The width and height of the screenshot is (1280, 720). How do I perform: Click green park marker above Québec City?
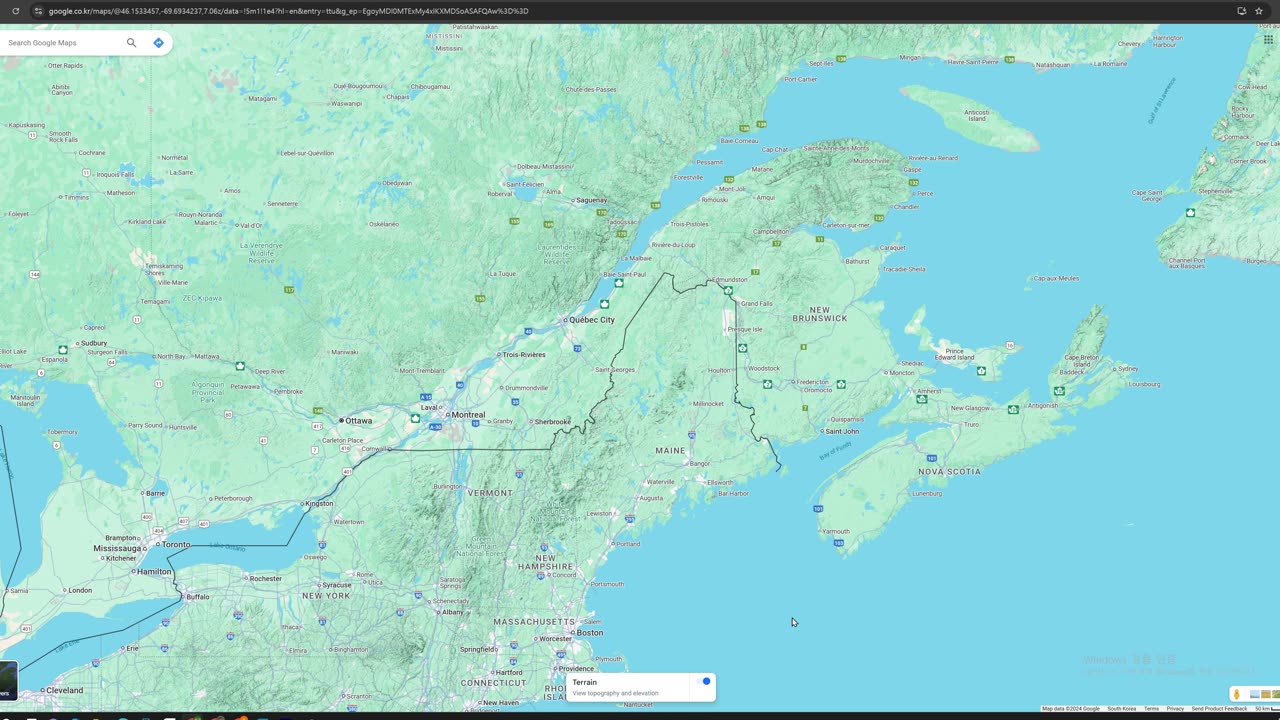[604, 303]
